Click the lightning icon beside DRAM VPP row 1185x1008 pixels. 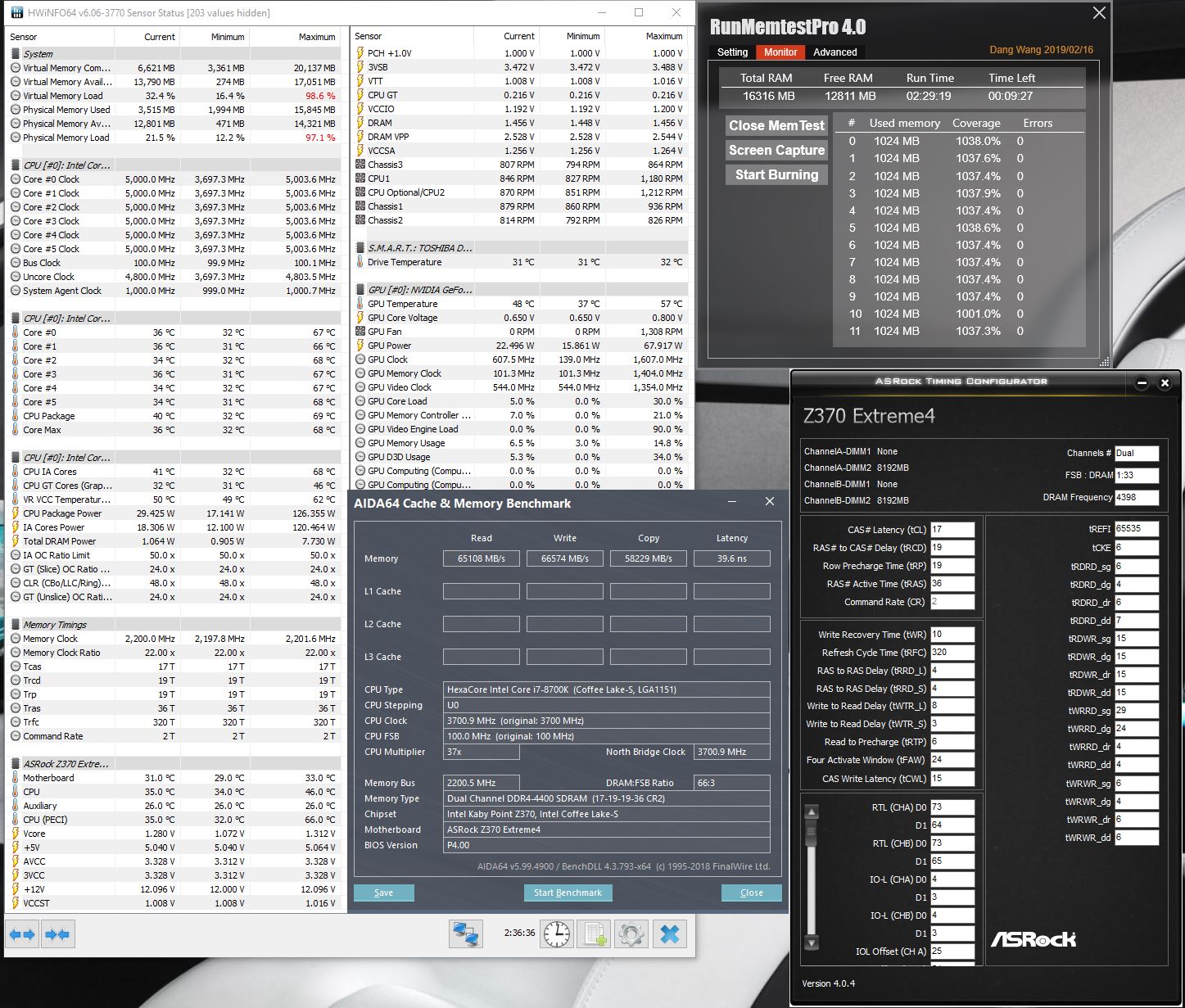[x=360, y=137]
